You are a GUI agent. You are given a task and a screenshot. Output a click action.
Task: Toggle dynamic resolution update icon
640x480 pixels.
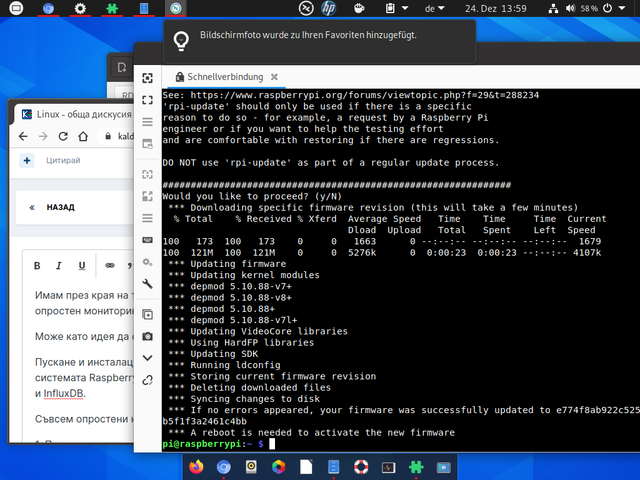(x=147, y=175)
